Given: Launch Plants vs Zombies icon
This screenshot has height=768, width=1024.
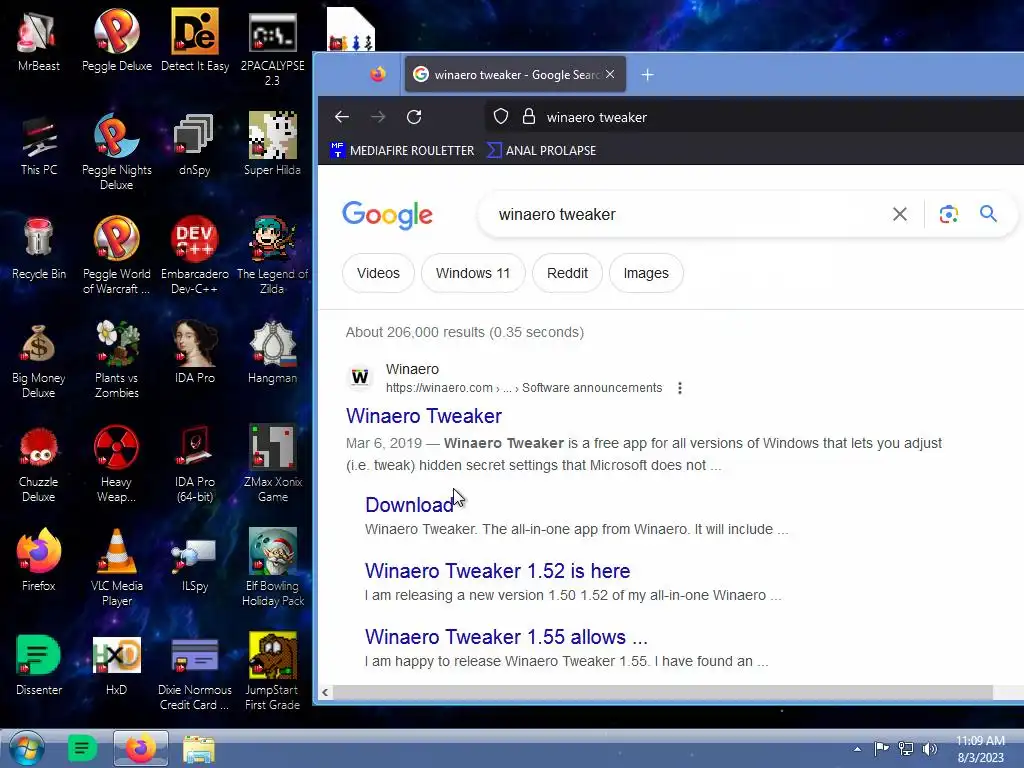Looking at the screenshot, I should pos(116,359).
